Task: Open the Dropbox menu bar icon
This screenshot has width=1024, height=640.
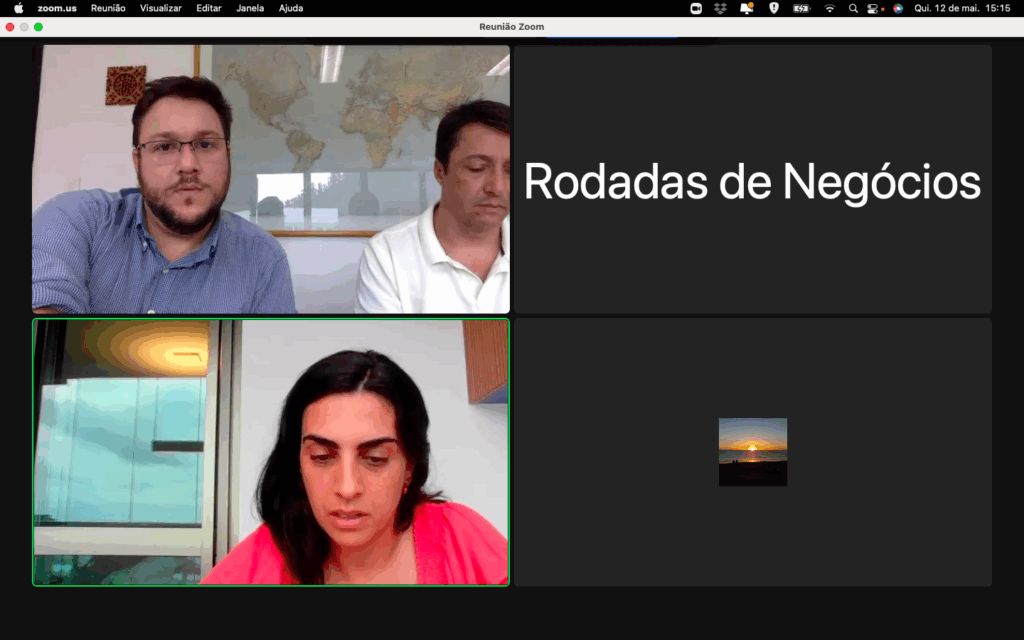Action: click(721, 8)
